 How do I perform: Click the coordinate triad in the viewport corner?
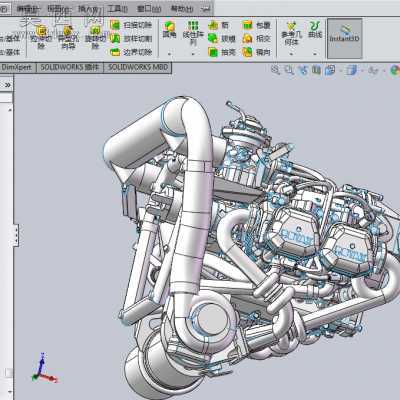(43, 369)
